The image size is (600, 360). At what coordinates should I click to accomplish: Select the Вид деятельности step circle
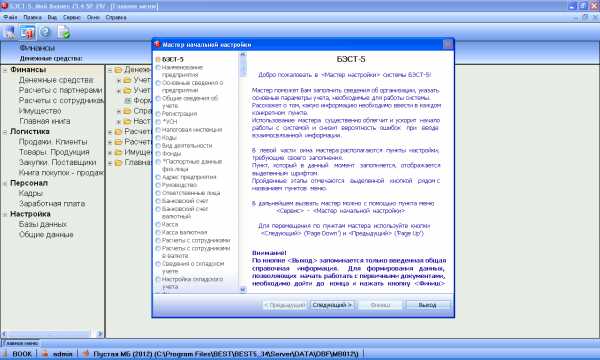point(158,146)
